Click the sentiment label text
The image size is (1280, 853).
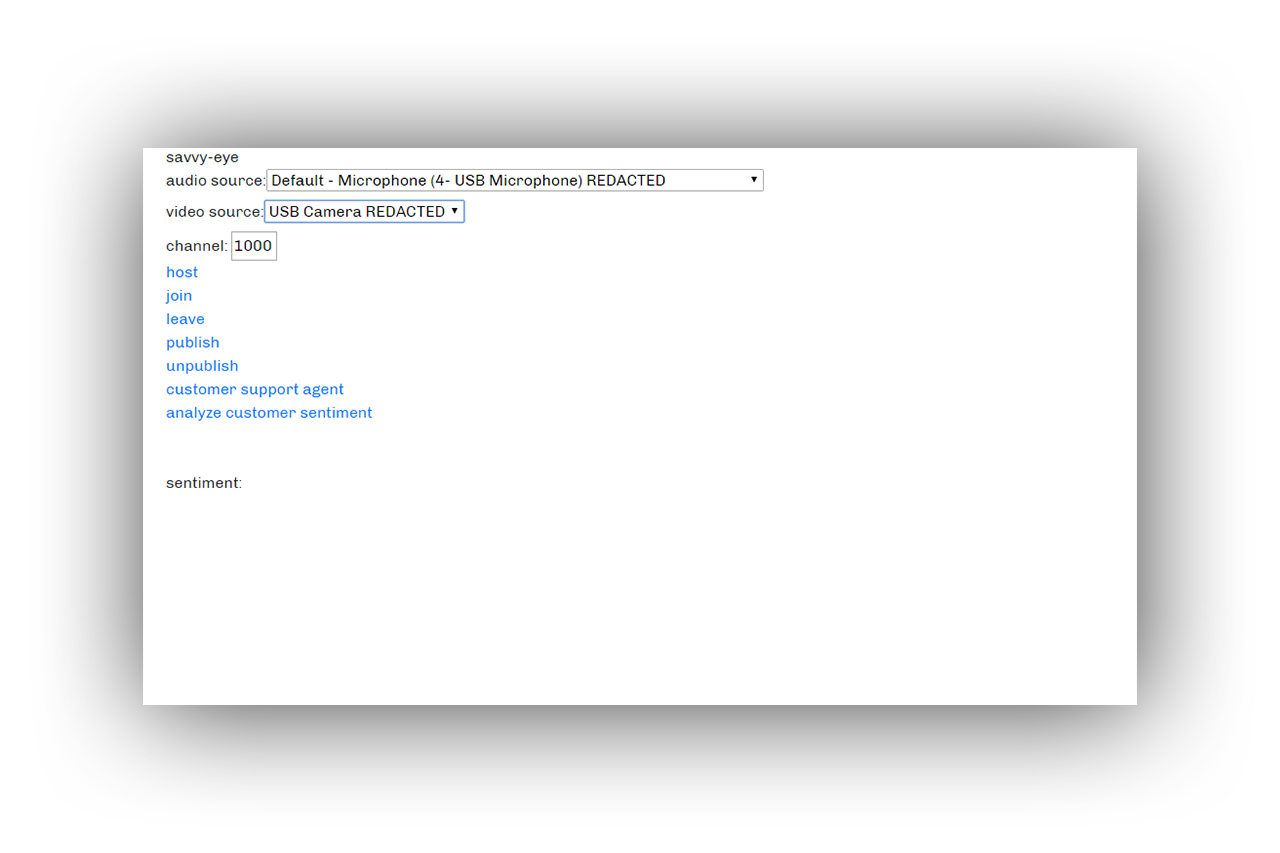coord(204,483)
